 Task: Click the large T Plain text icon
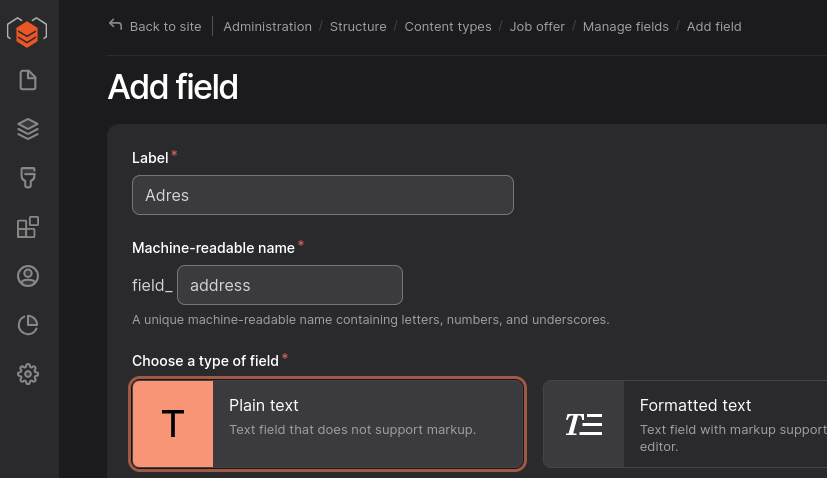click(173, 424)
